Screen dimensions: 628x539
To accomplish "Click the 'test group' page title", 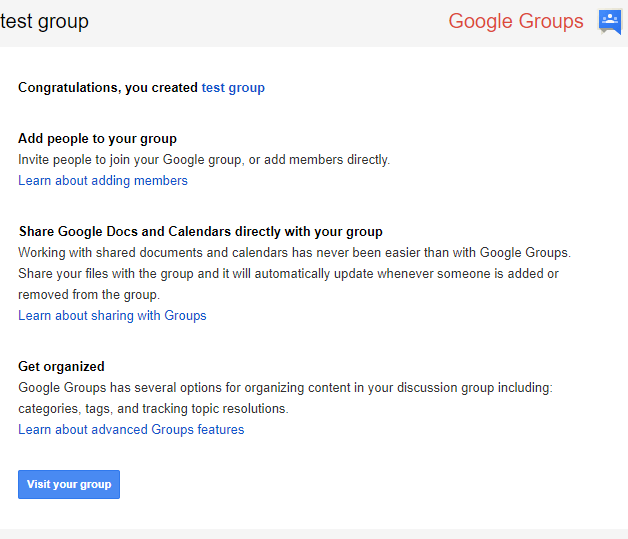I will pyautogui.click(x=44, y=21).
